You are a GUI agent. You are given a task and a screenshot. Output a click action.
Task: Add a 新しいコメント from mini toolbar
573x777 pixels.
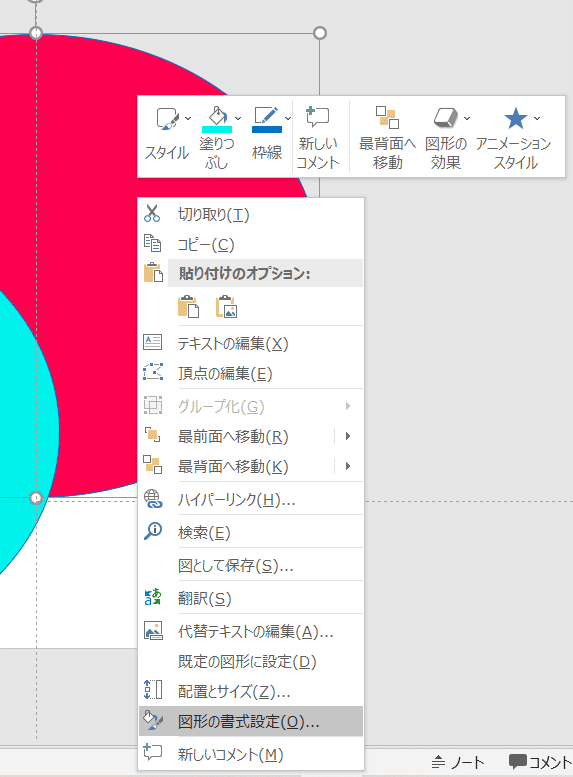[x=318, y=138]
